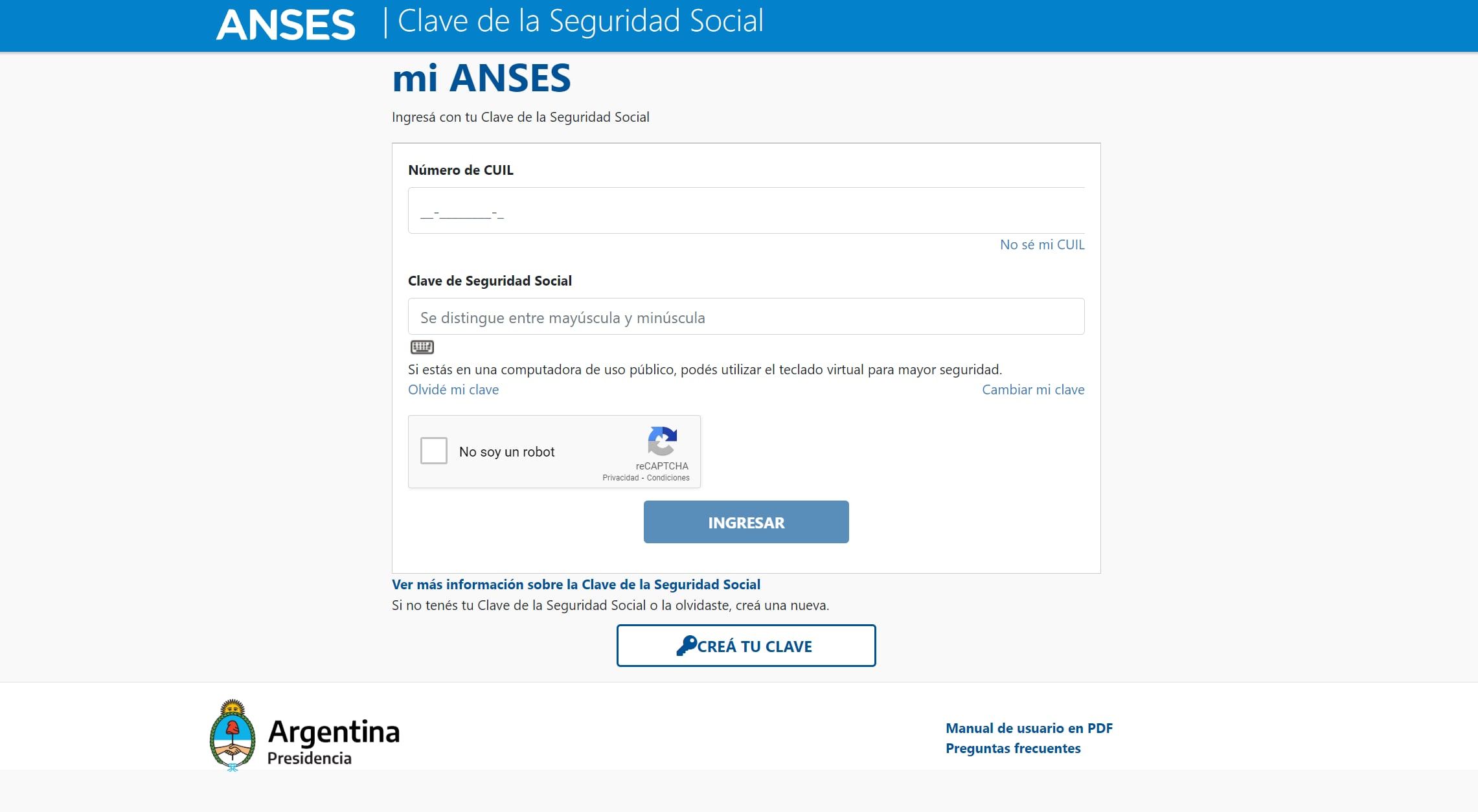Viewport: 1478px width, 812px height.
Task: Open the Manual de usuario en PDF
Action: click(x=1029, y=728)
